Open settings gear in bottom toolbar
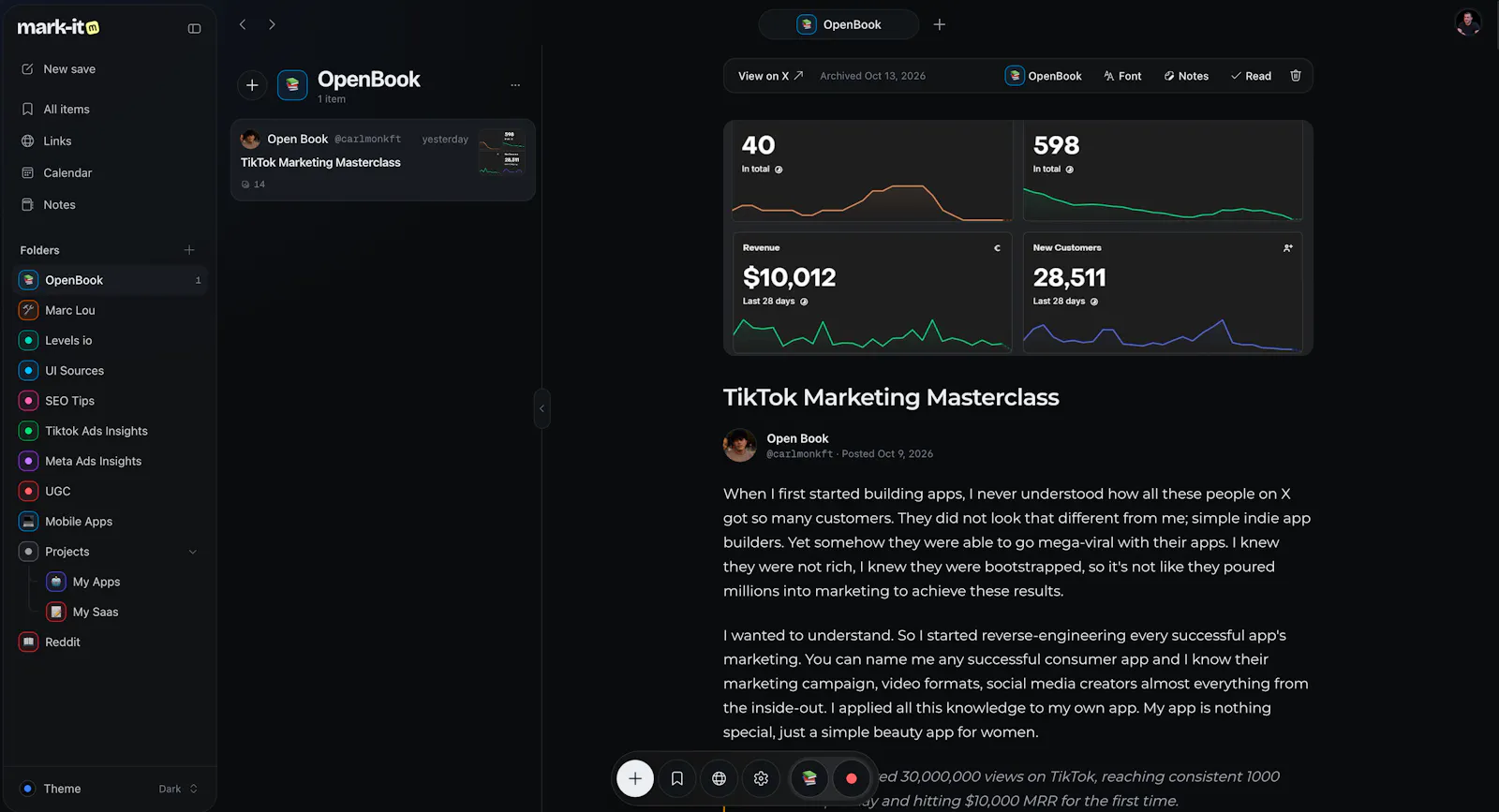Image resolution: width=1499 pixels, height=812 pixels. (761, 778)
